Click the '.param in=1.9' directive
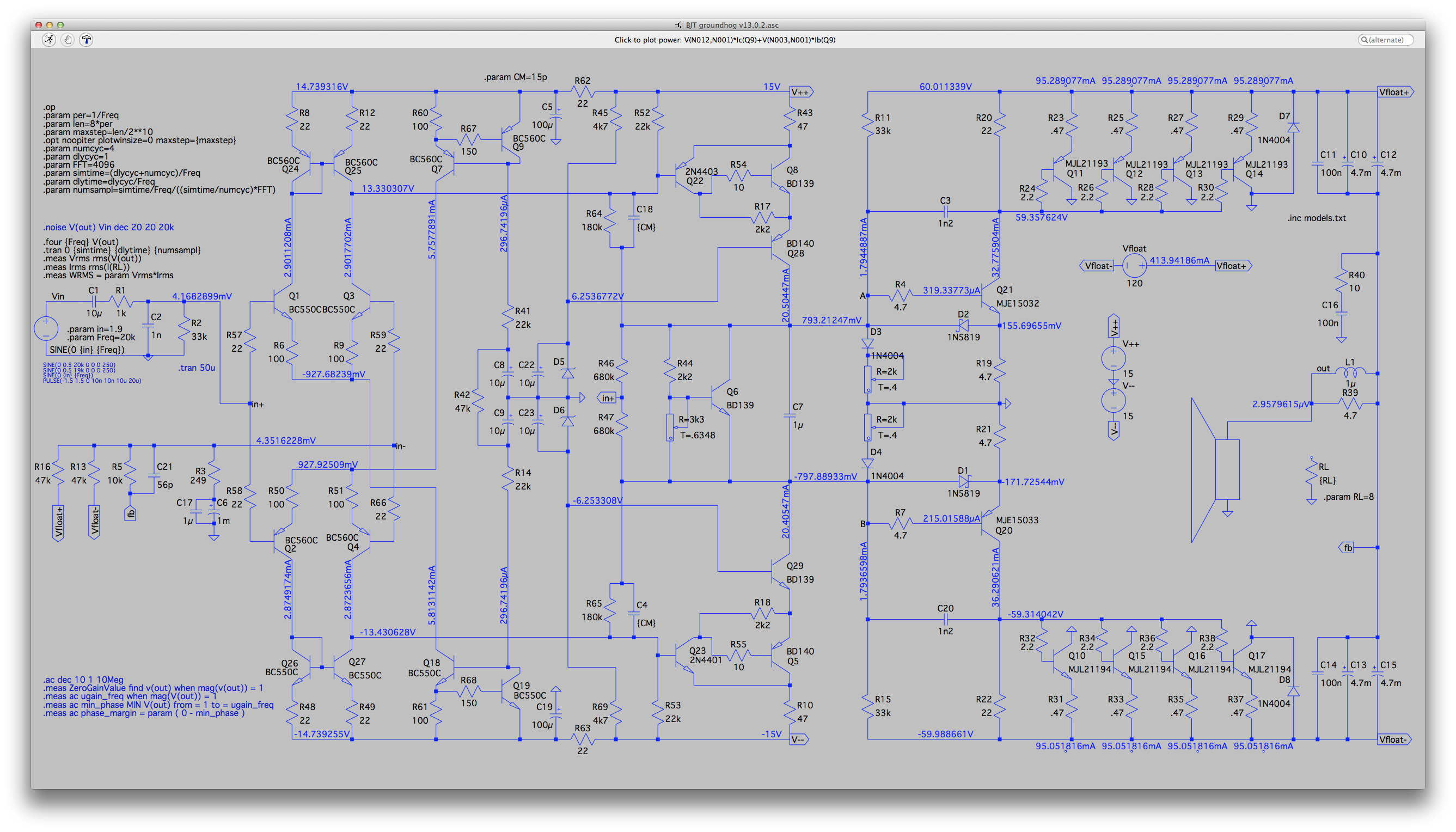Screen dimensions: 1456x832 pyautogui.click(x=95, y=329)
